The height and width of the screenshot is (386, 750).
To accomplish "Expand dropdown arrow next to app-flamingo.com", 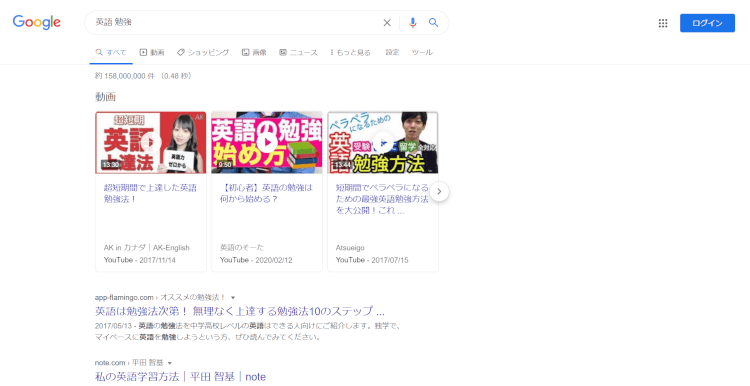I will (x=233, y=298).
